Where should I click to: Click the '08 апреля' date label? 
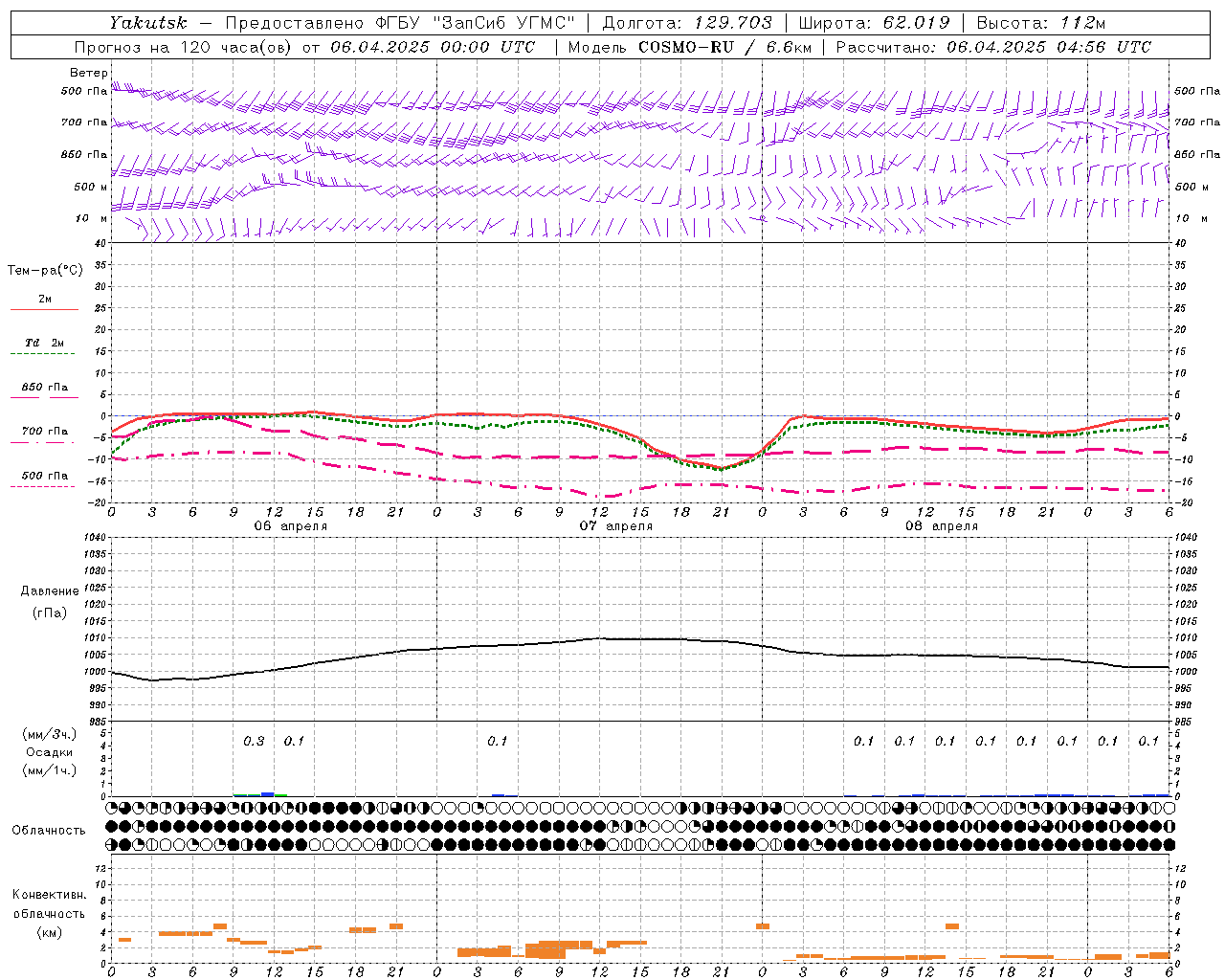[x=942, y=526]
